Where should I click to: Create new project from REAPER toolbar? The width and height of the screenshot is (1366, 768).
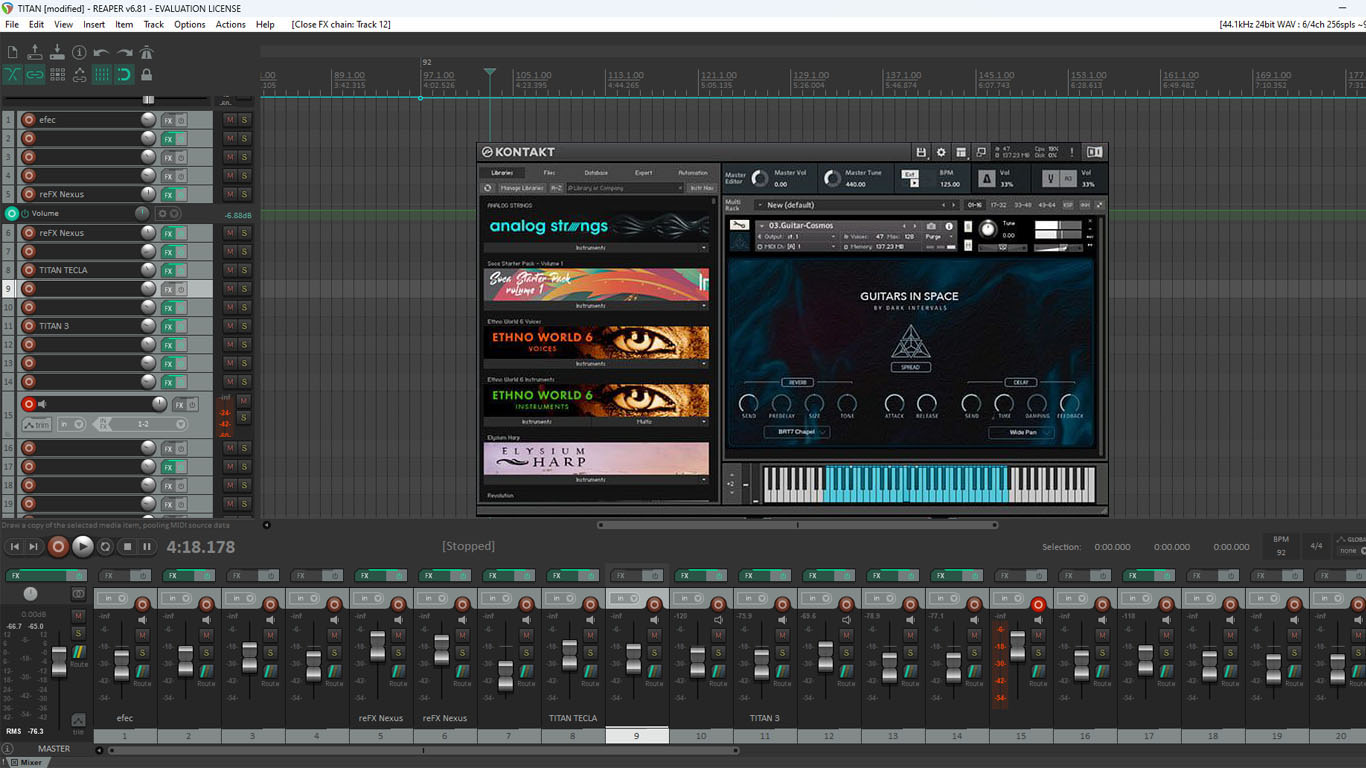(12, 52)
